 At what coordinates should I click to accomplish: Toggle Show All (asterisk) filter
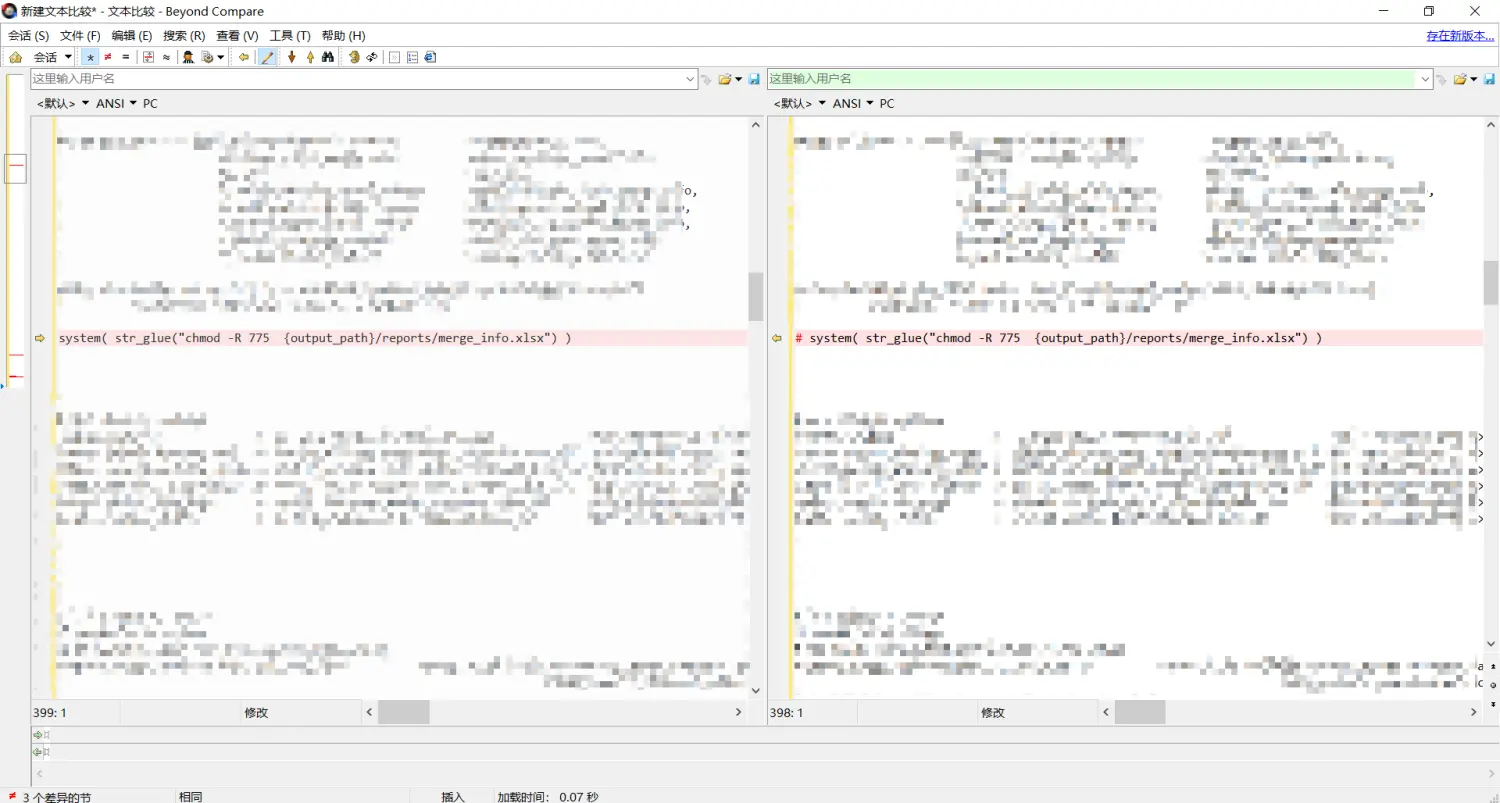tap(90, 57)
